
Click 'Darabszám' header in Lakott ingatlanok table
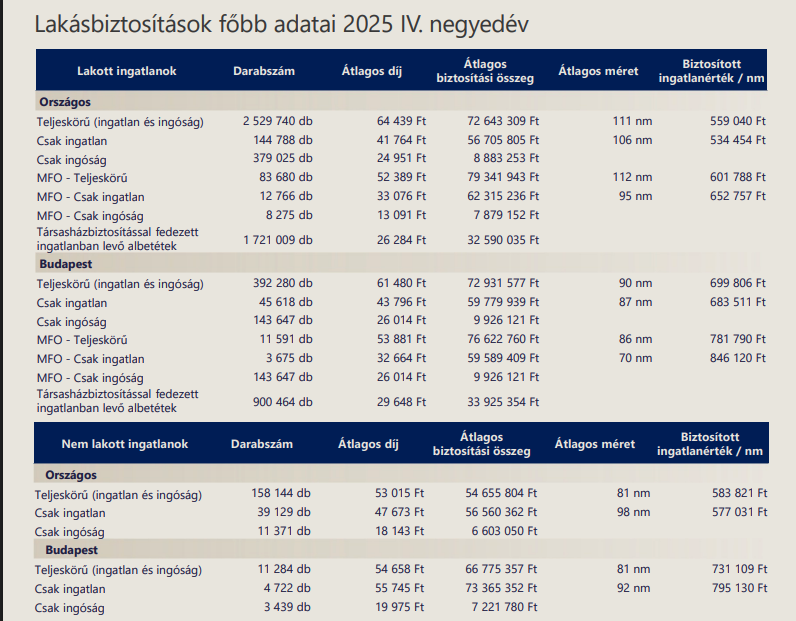(264, 71)
